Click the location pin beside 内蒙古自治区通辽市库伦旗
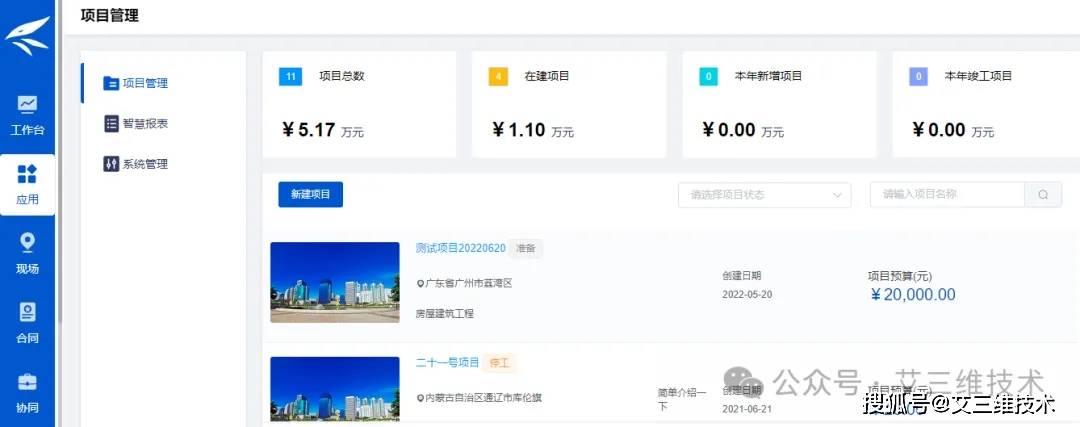Screen dimensions: 1080x427 point(420,398)
